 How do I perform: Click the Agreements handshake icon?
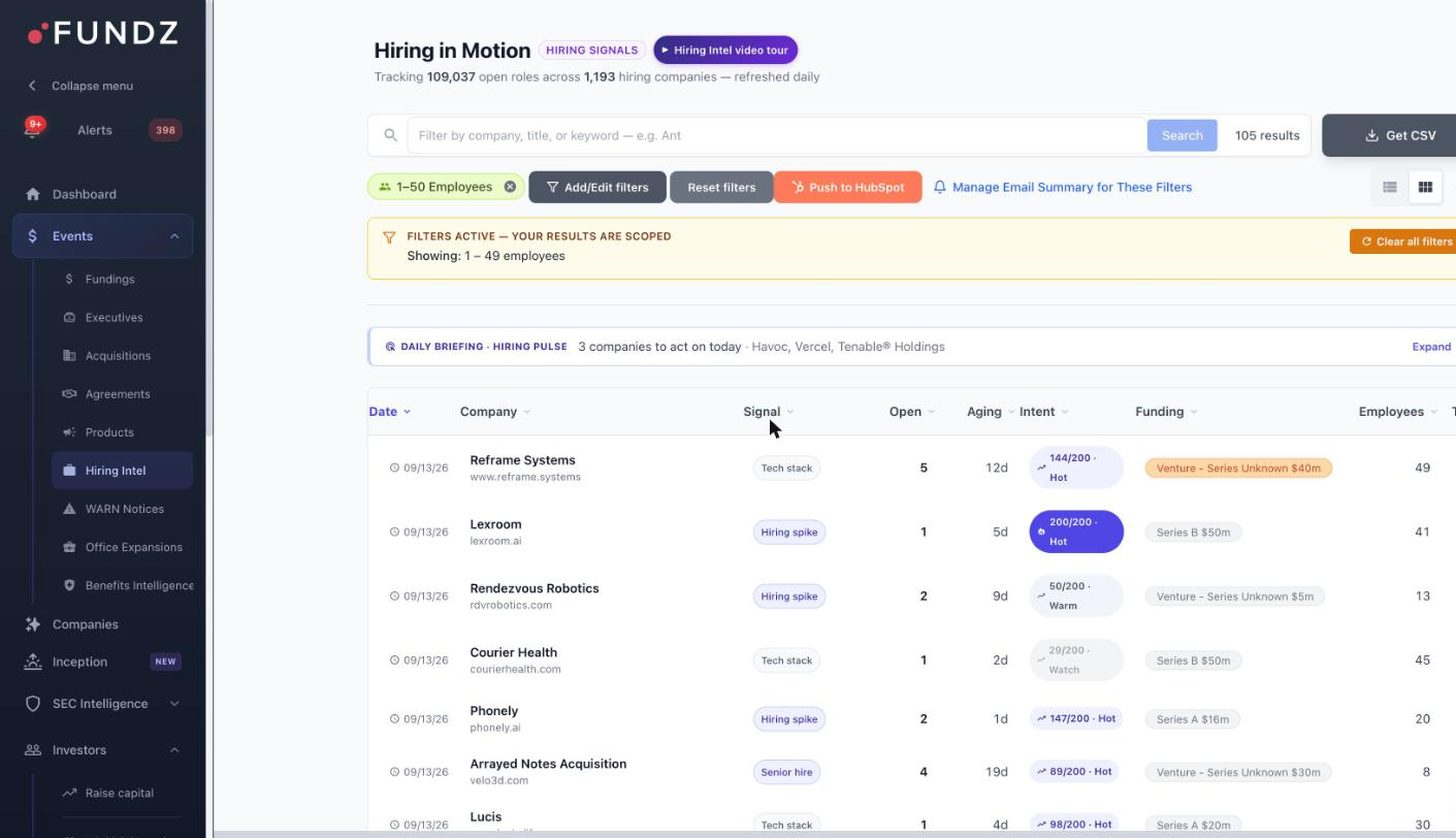(x=69, y=394)
